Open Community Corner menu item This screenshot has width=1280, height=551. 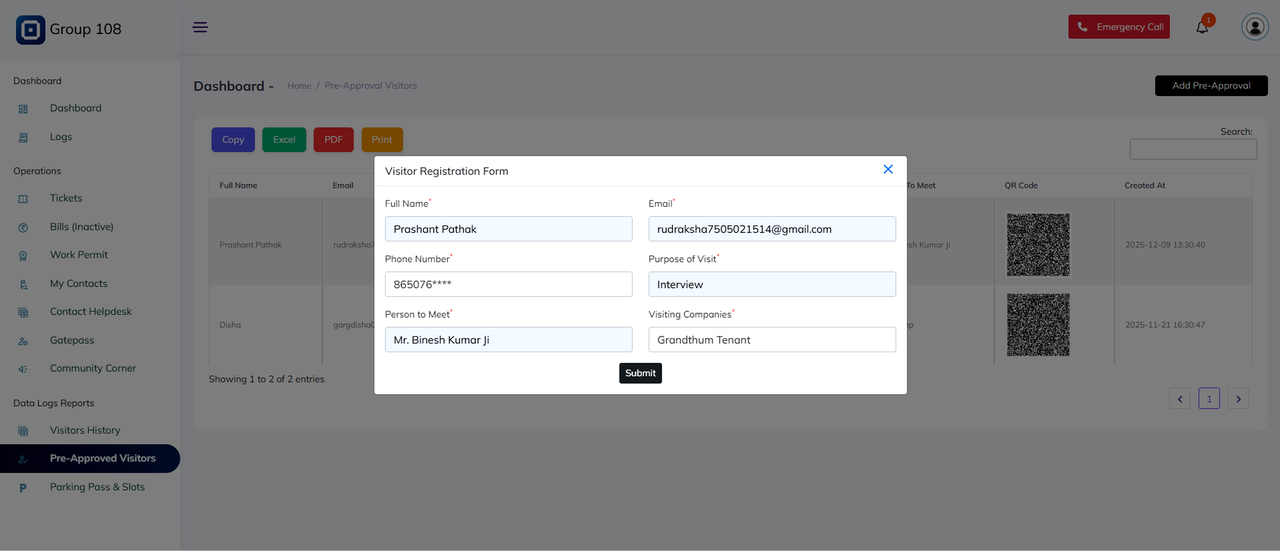pyautogui.click(x=92, y=368)
